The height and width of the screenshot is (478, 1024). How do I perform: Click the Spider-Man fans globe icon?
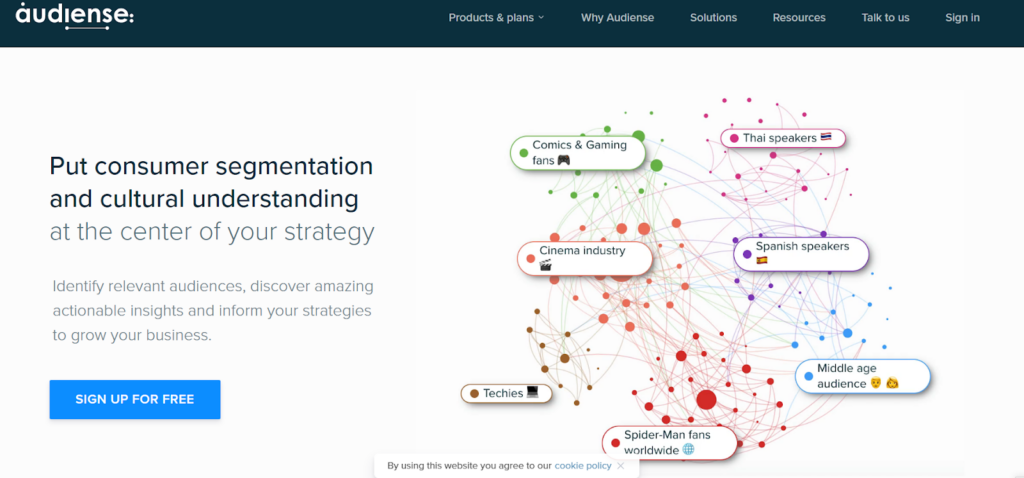tap(688, 449)
